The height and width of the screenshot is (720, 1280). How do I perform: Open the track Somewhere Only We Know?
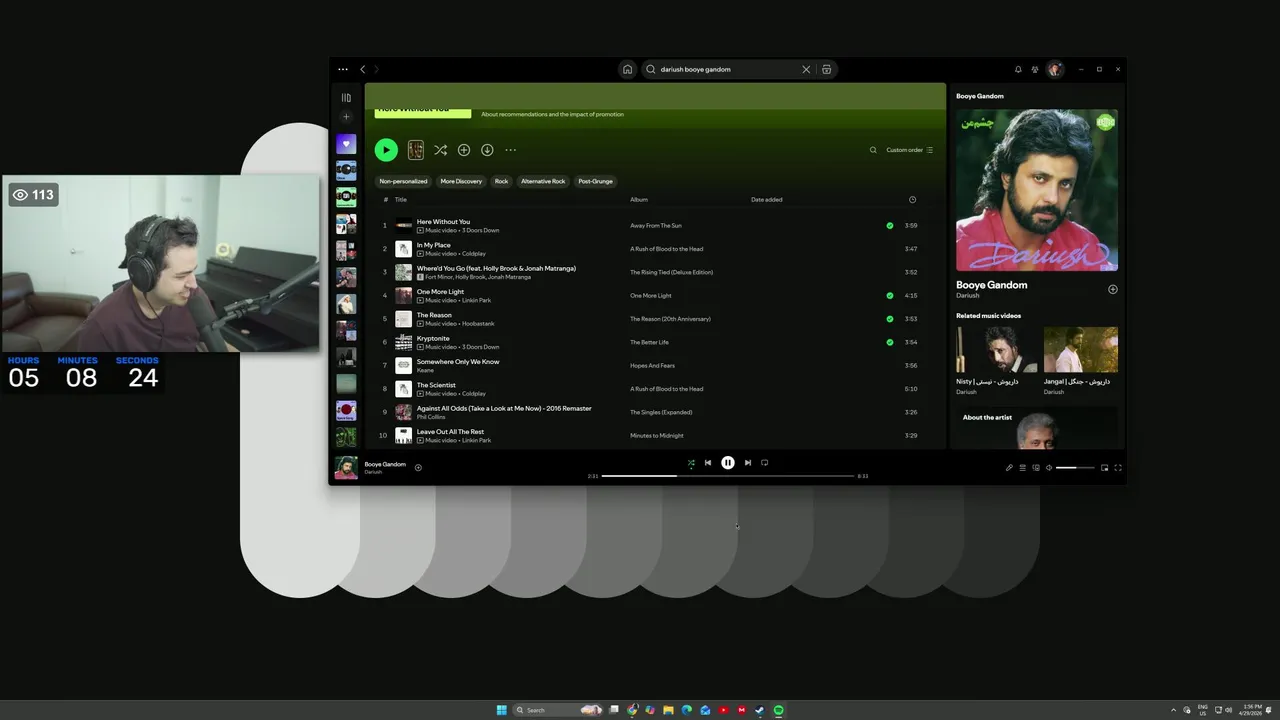pyautogui.click(x=458, y=362)
